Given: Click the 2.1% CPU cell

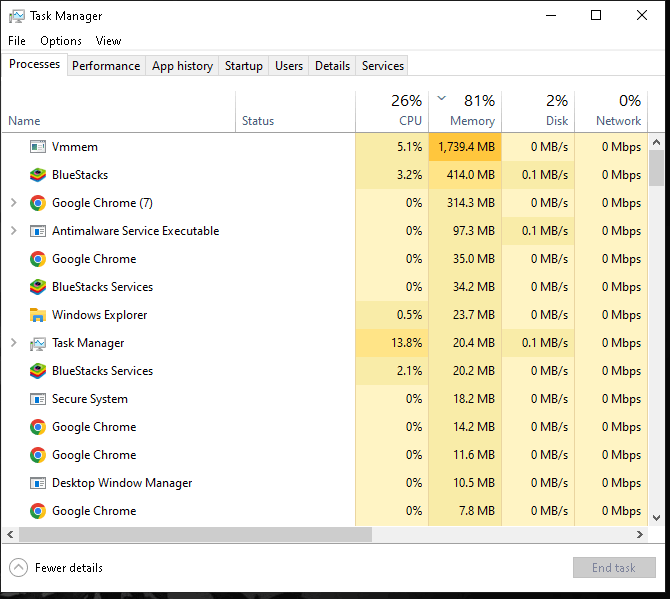Looking at the screenshot, I should click(392, 371).
